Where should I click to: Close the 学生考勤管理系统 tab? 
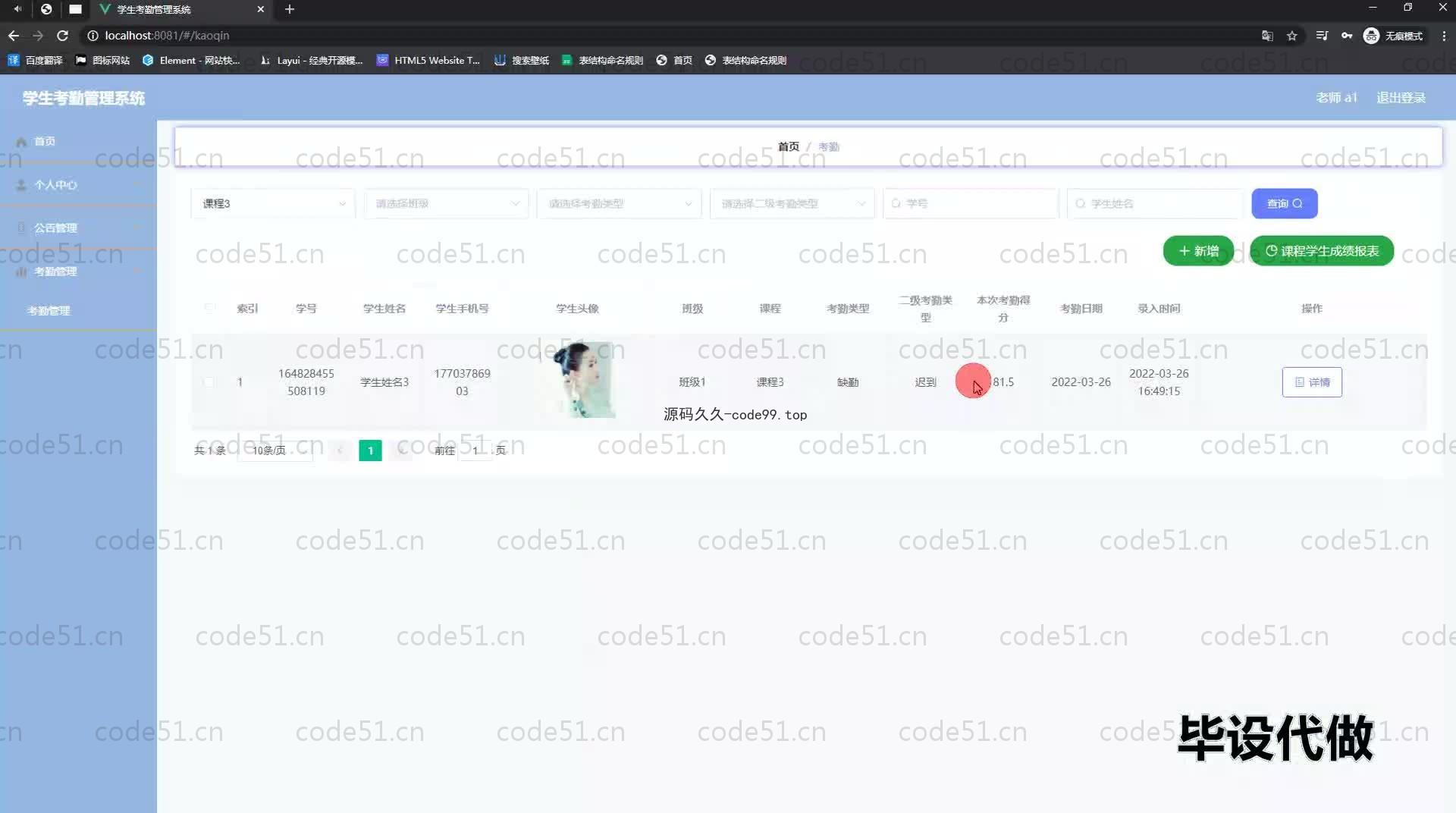[x=261, y=9]
